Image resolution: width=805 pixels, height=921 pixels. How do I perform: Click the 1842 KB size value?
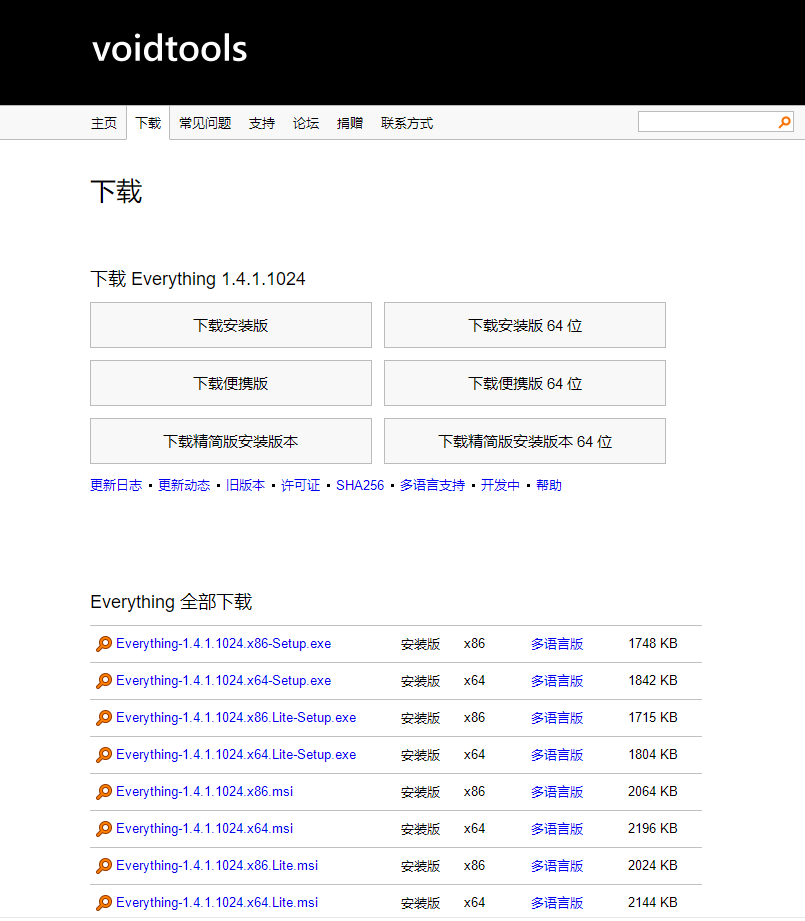(x=653, y=681)
